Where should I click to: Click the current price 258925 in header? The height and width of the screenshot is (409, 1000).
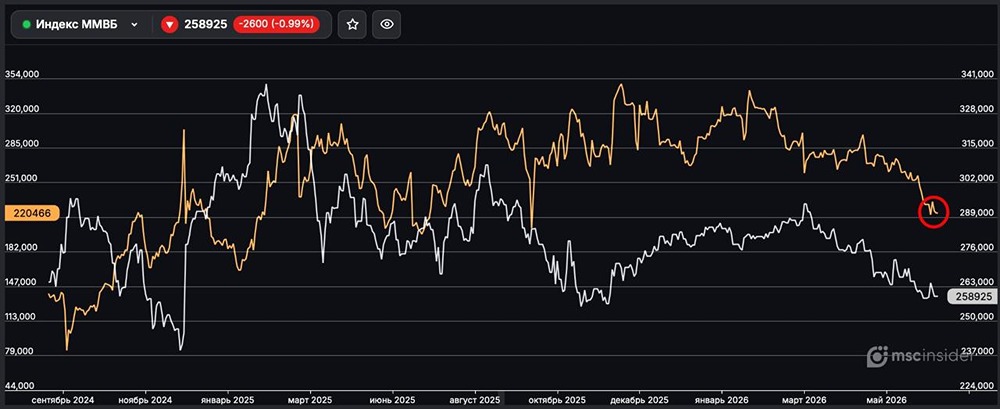click(205, 24)
